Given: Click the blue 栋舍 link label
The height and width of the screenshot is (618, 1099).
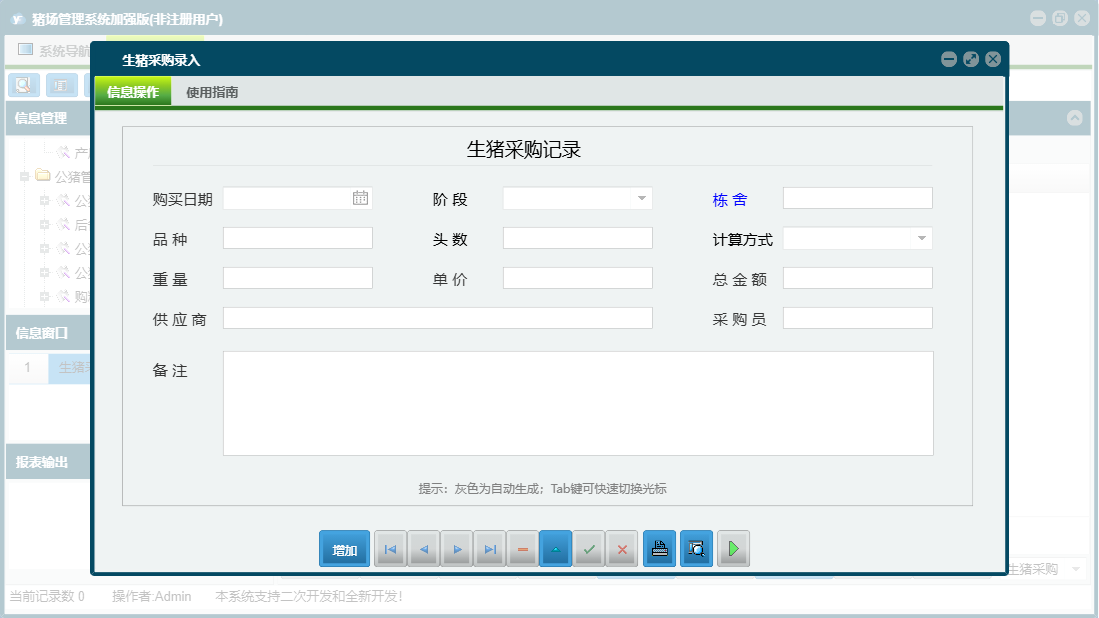Looking at the screenshot, I should 729,199.
